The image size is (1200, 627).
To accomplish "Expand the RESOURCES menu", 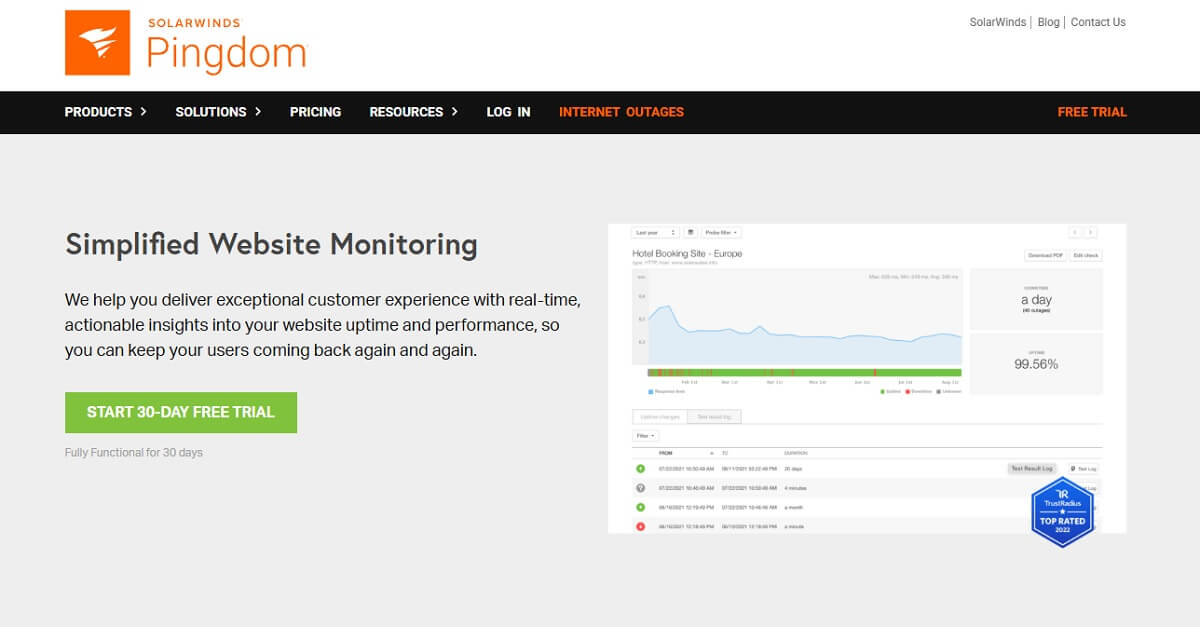I will (x=414, y=112).
